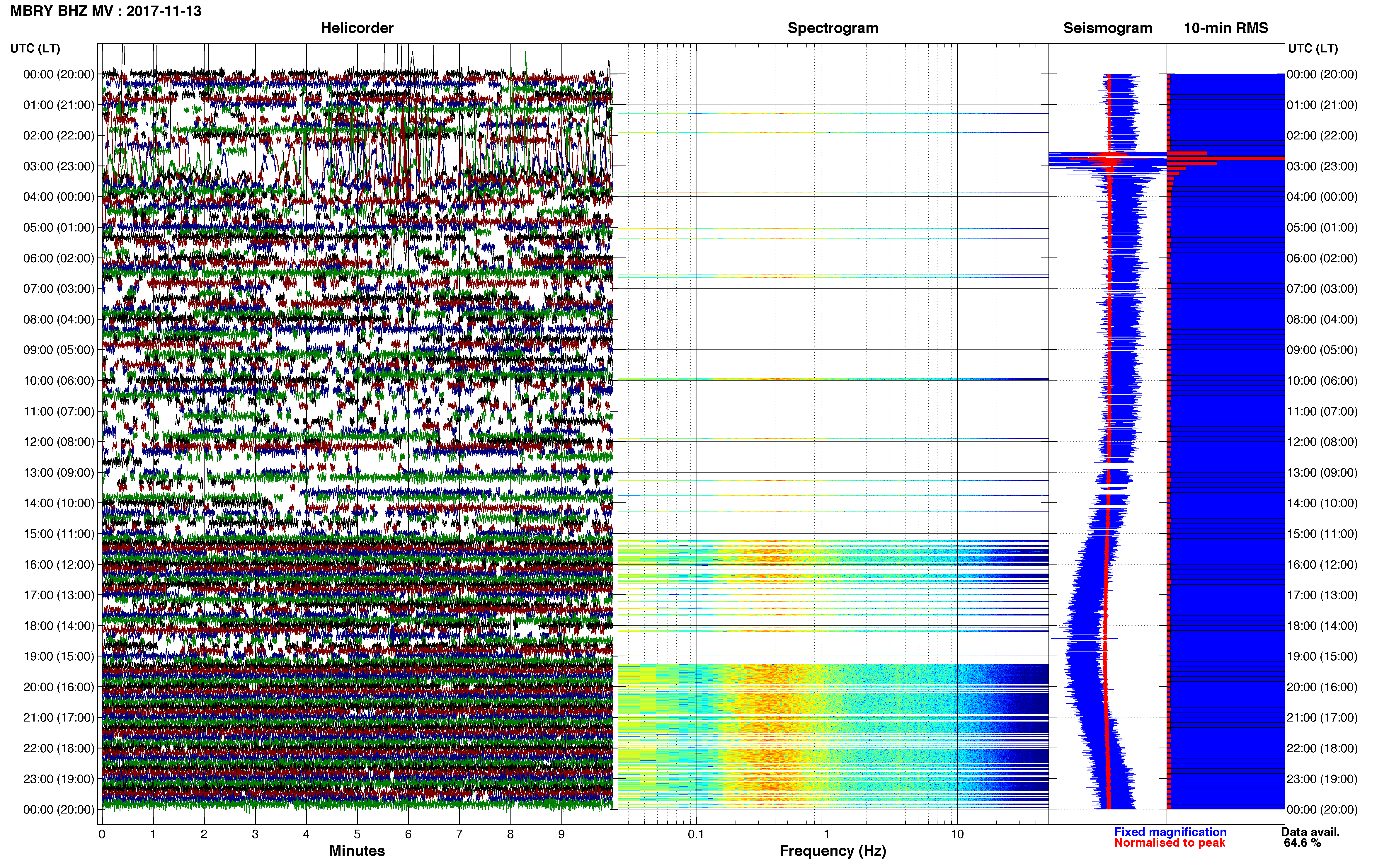1389x868 pixels.
Task: Click minute tick label '9' on helicorder axis
Action: click(x=561, y=834)
